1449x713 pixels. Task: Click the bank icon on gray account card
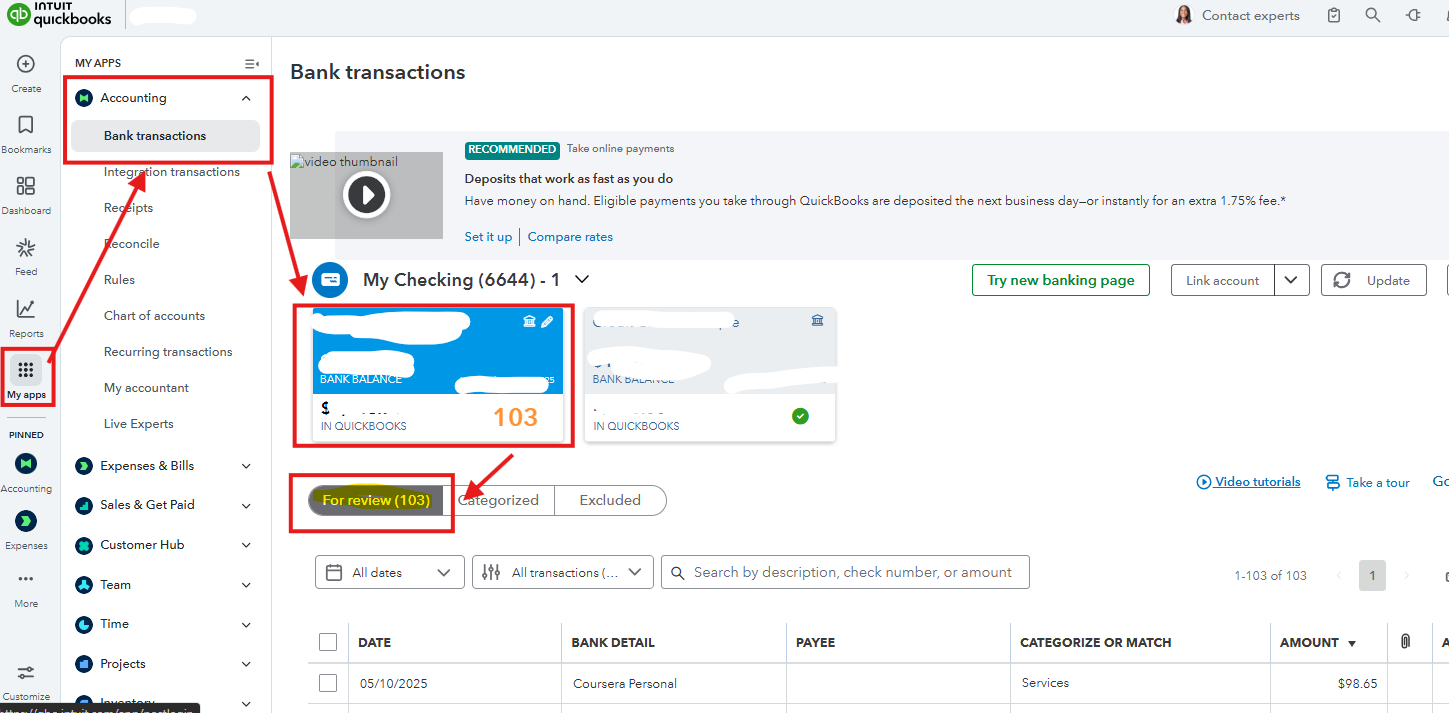pyautogui.click(x=817, y=320)
